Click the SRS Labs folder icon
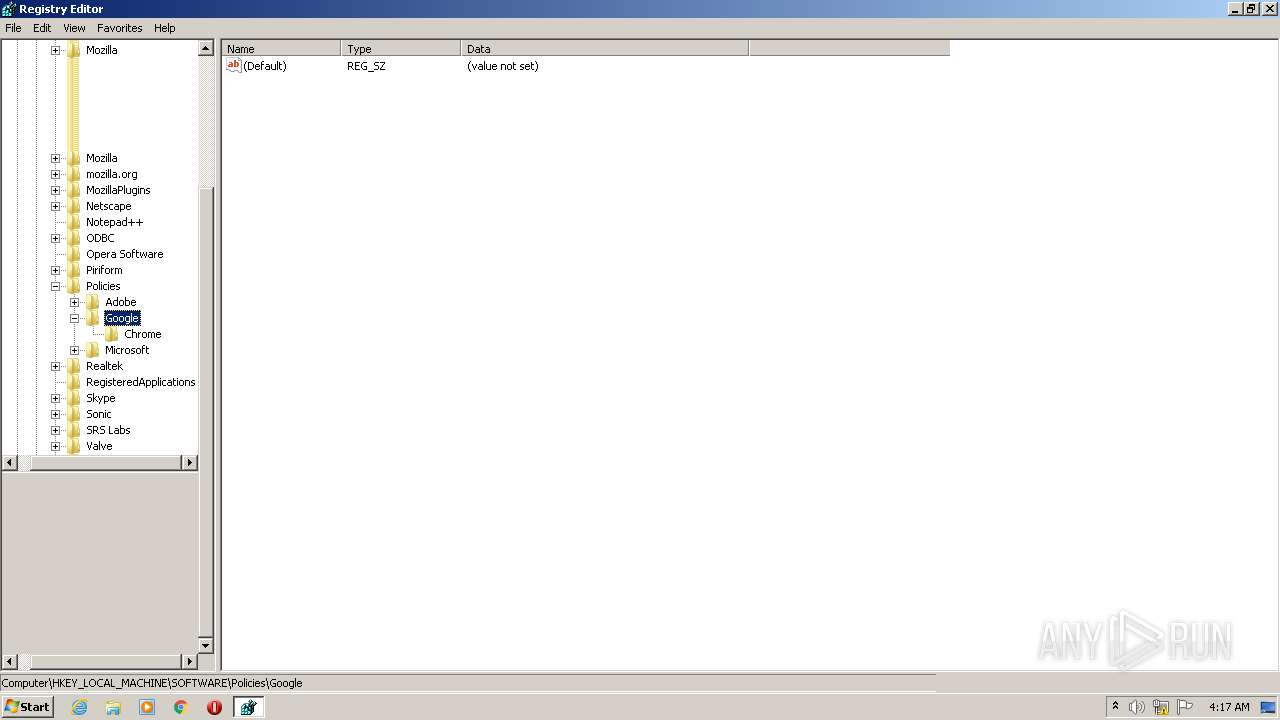1280x720 pixels. click(x=74, y=430)
